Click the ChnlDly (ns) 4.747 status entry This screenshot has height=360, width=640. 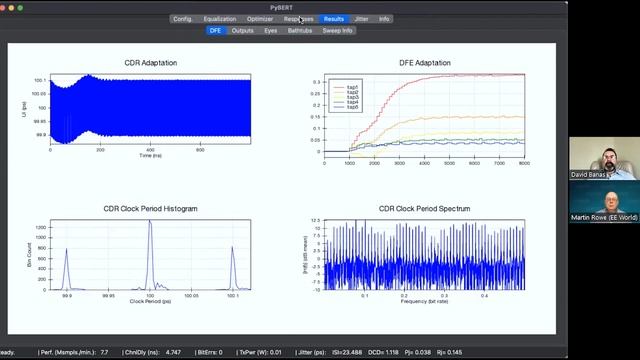pyautogui.click(x=151, y=352)
